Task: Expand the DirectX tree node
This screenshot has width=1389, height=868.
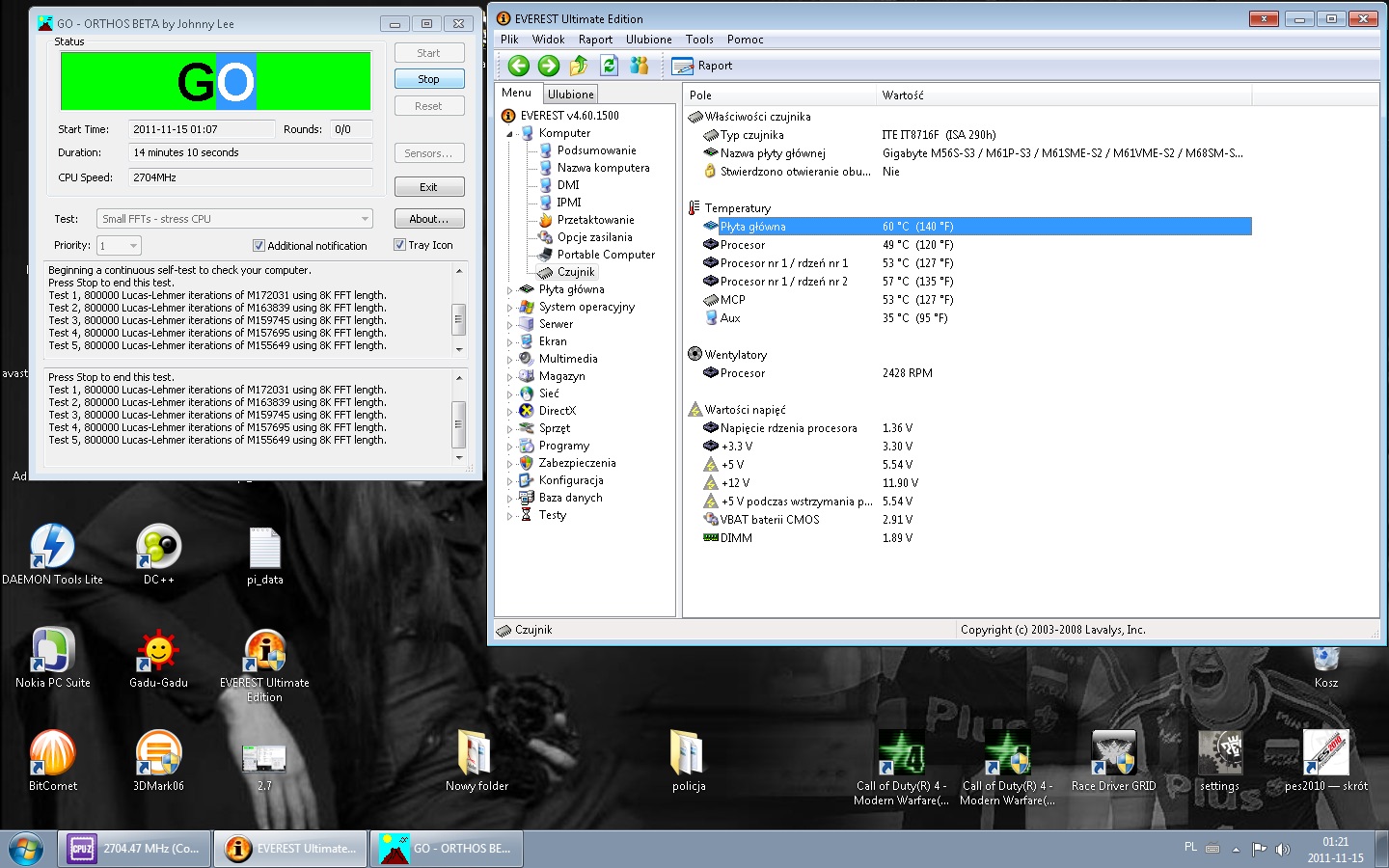Action: (510, 411)
